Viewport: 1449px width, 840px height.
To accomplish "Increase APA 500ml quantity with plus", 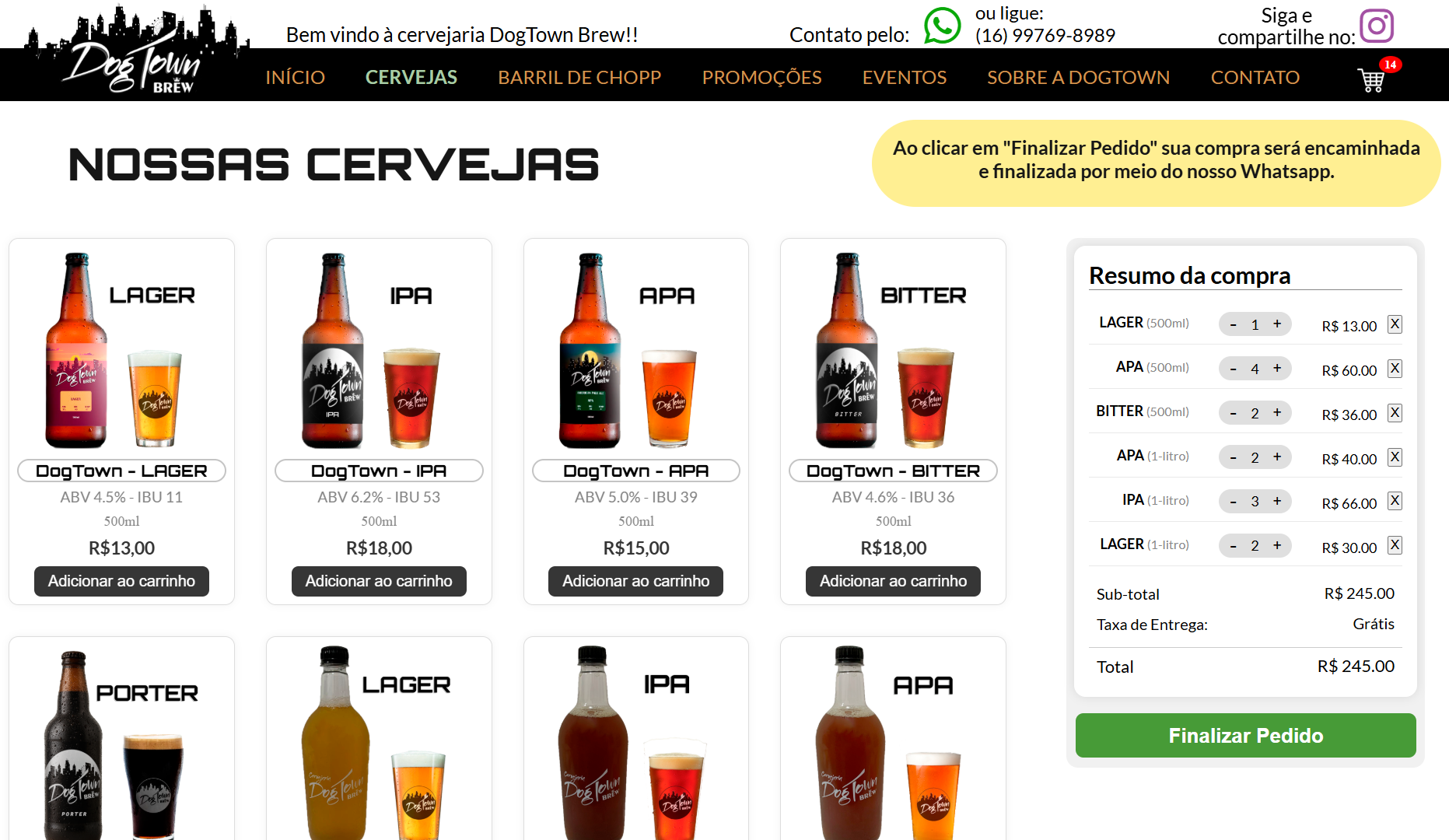I will (1277, 369).
